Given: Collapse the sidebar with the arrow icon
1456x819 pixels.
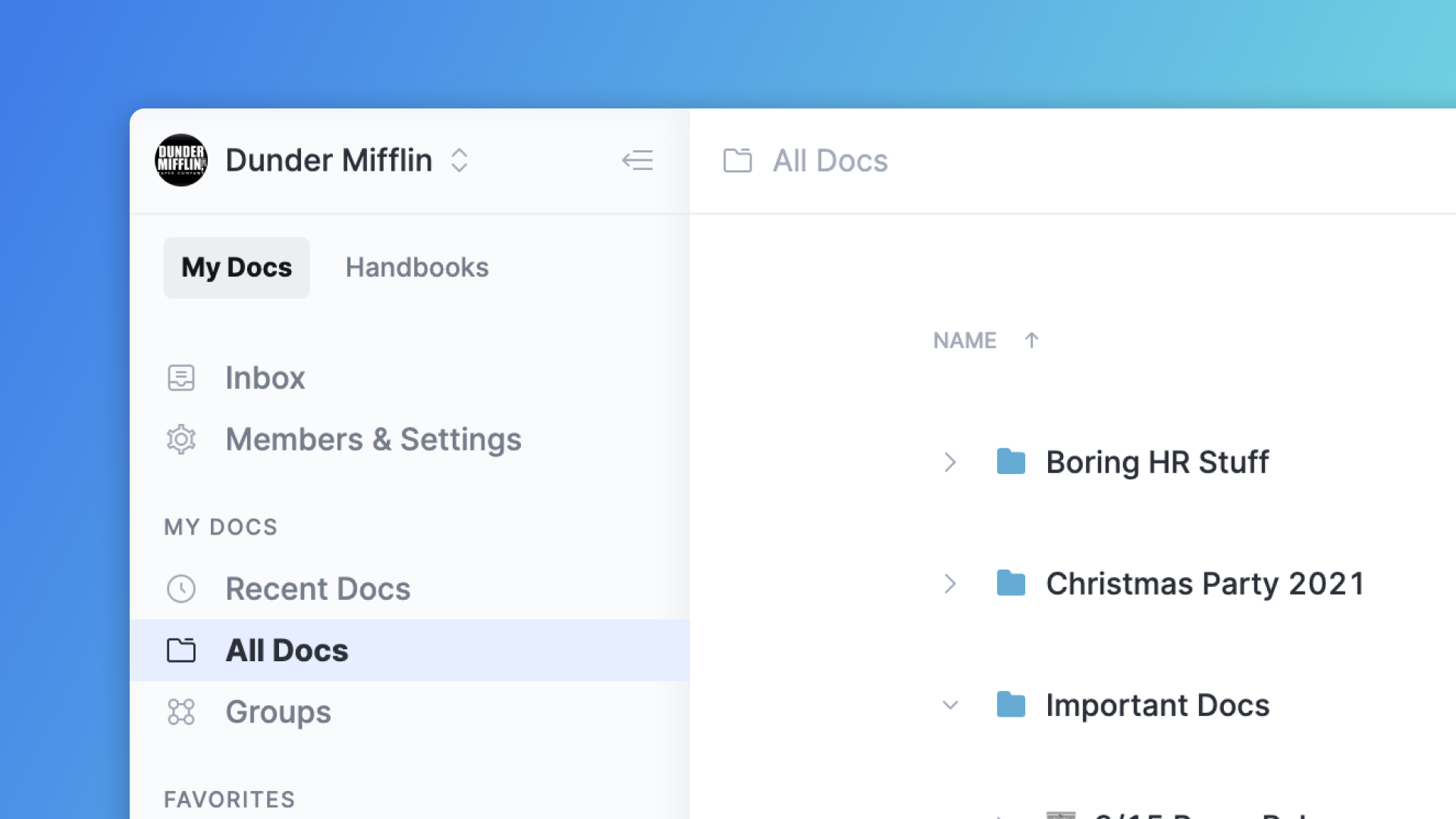Looking at the screenshot, I should click(637, 160).
